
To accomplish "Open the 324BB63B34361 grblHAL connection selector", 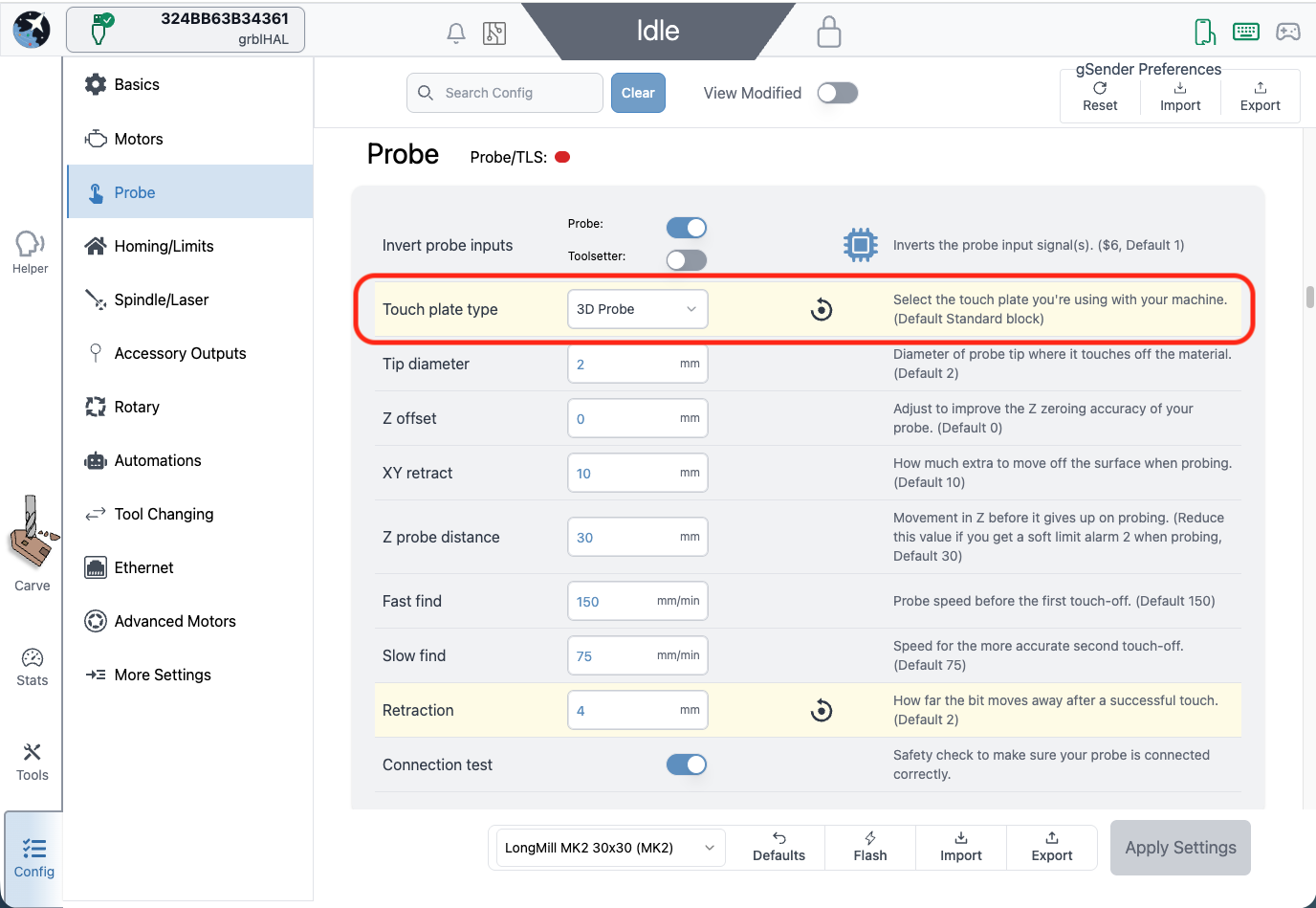I will coord(186,30).
